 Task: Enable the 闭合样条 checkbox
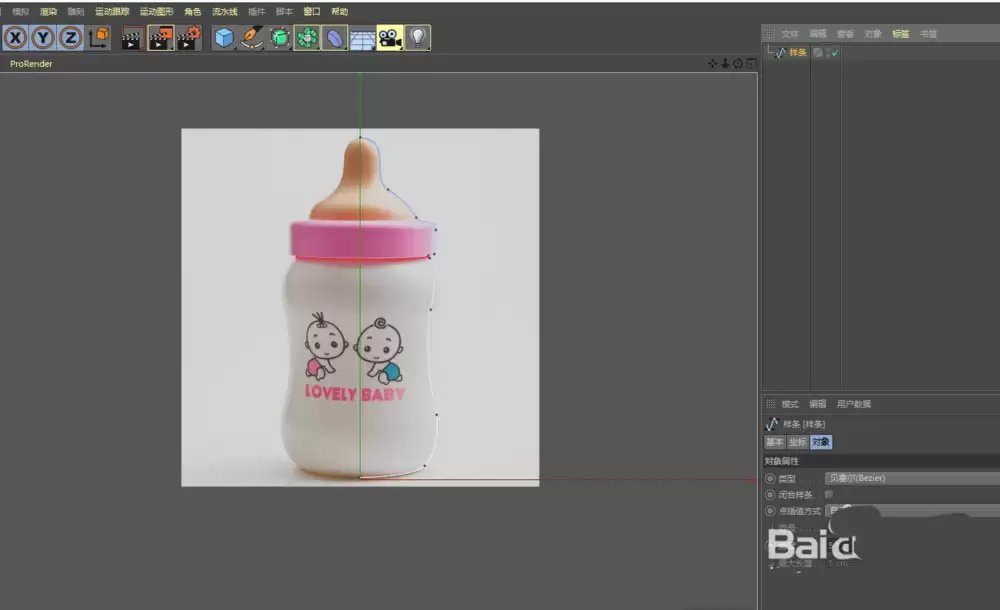pyautogui.click(x=830, y=493)
